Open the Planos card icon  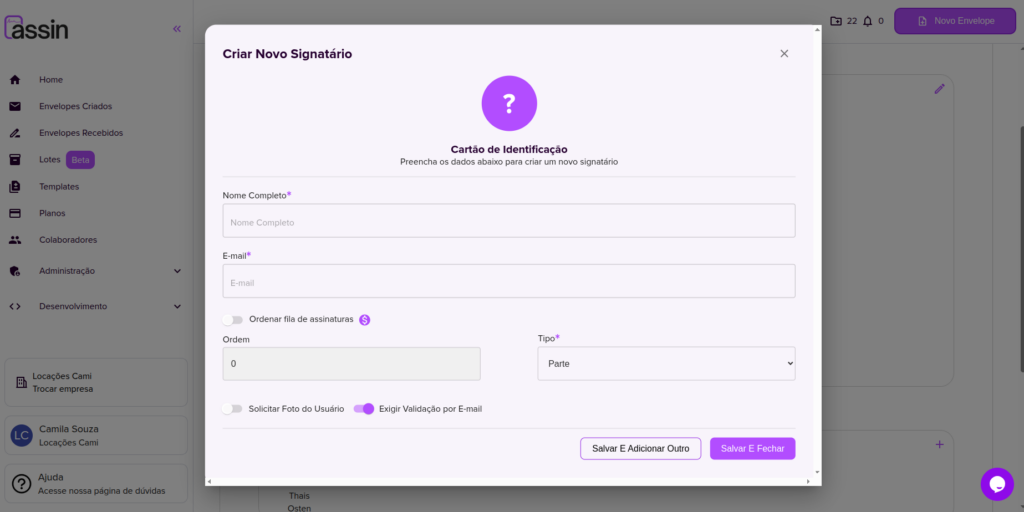(x=14, y=214)
